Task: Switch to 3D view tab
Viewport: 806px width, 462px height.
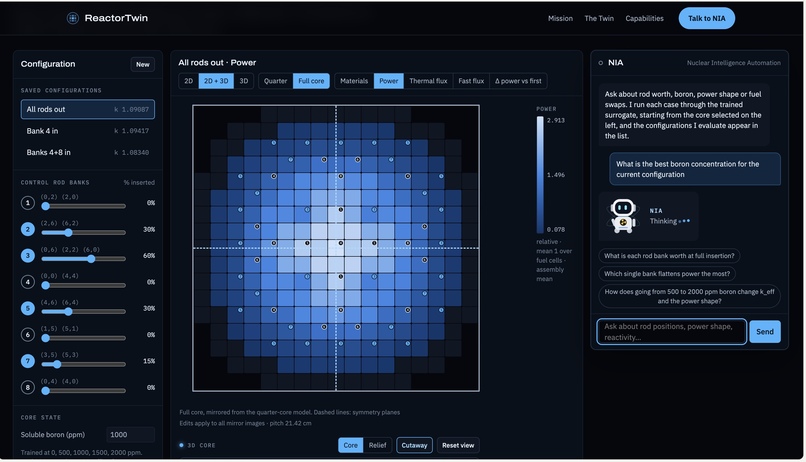Action: click(244, 81)
